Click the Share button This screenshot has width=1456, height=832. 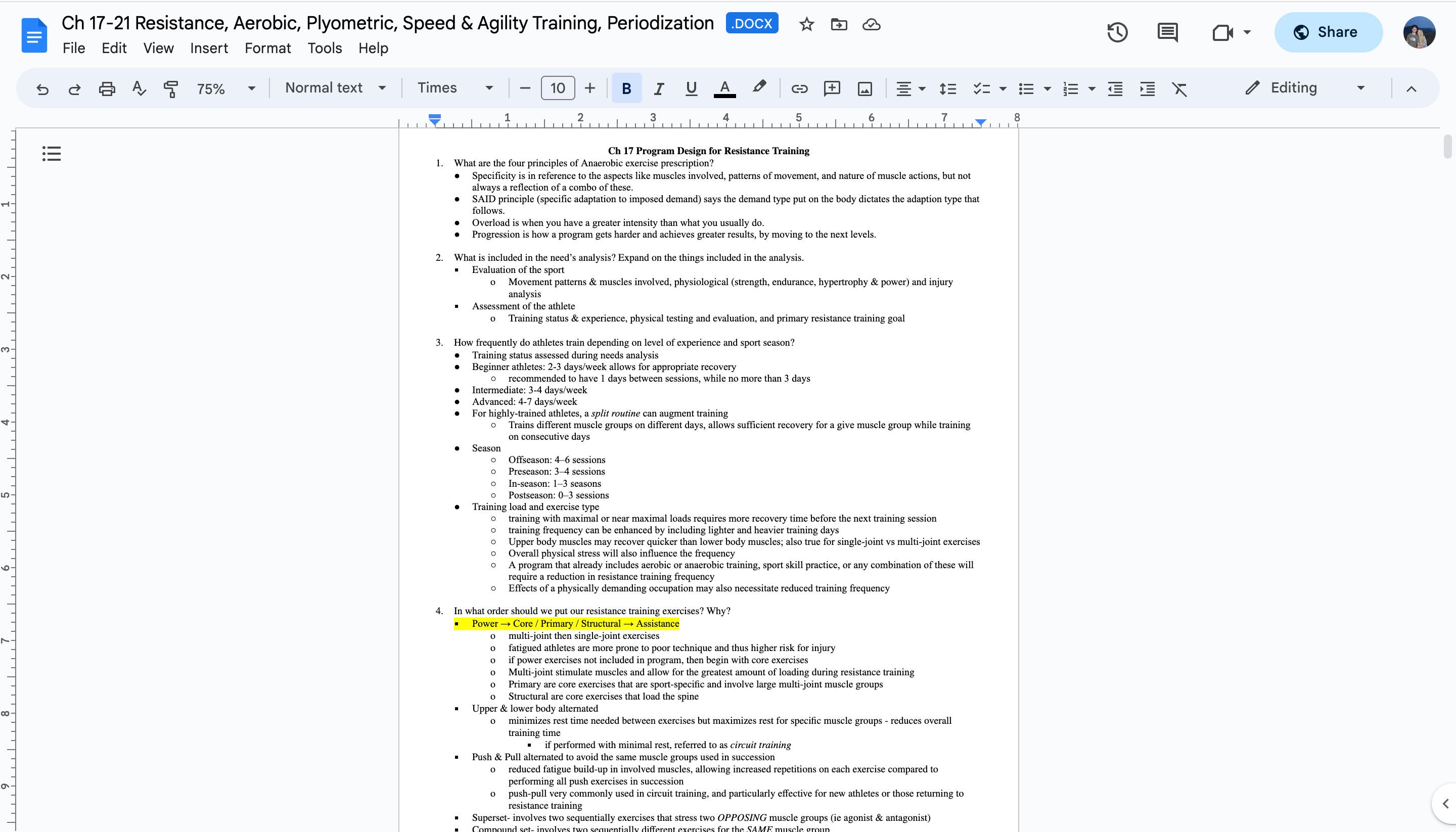[1329, 32]
